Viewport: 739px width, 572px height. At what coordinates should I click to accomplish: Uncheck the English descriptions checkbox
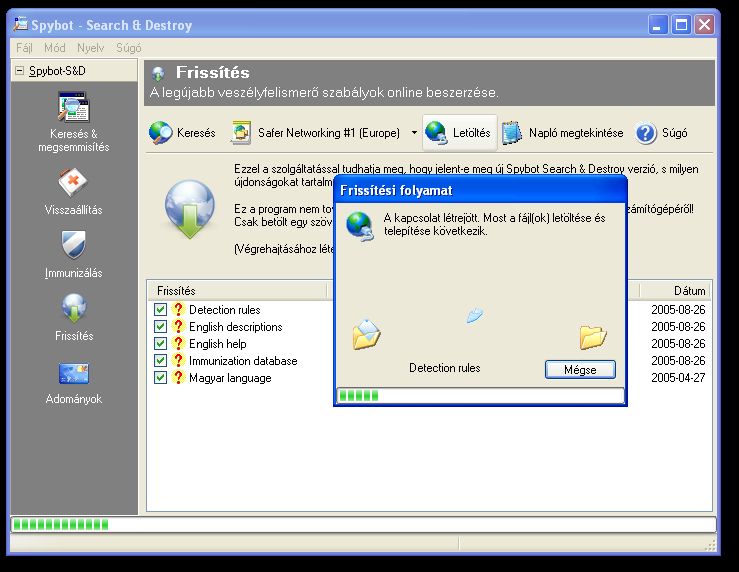pyautogui.click(x=160, y=327)
